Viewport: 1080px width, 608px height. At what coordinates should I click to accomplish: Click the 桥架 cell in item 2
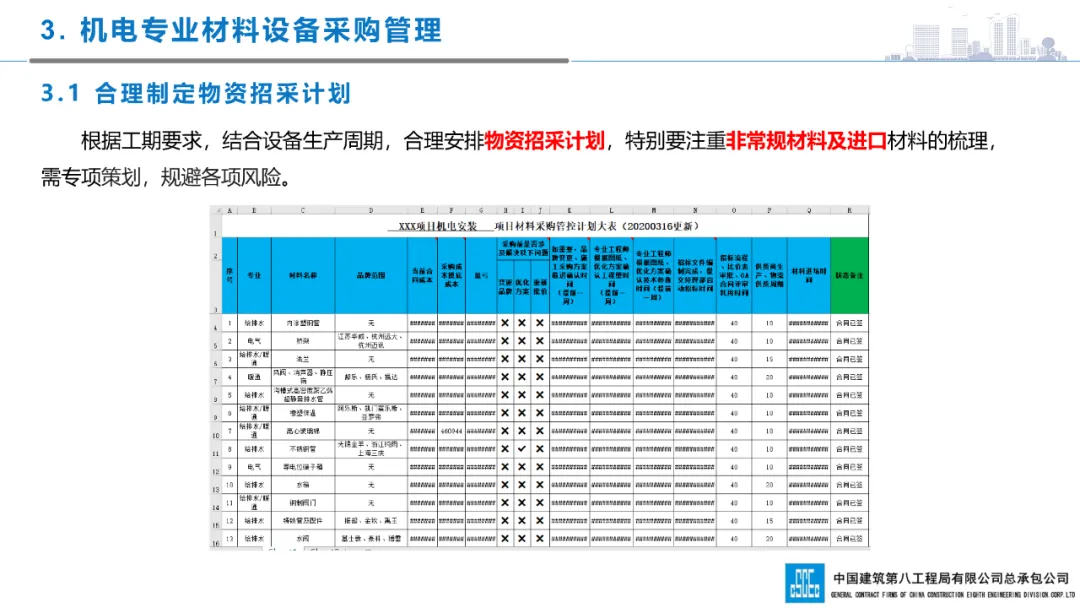pos(303,341)
